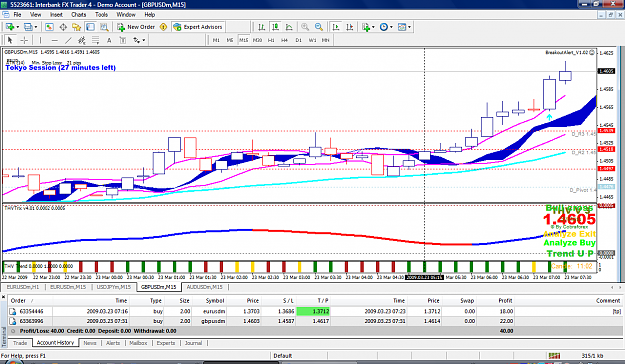
Task: Select the M15 timeframe button
Action: pyautogui.click(x=244, y=40)
